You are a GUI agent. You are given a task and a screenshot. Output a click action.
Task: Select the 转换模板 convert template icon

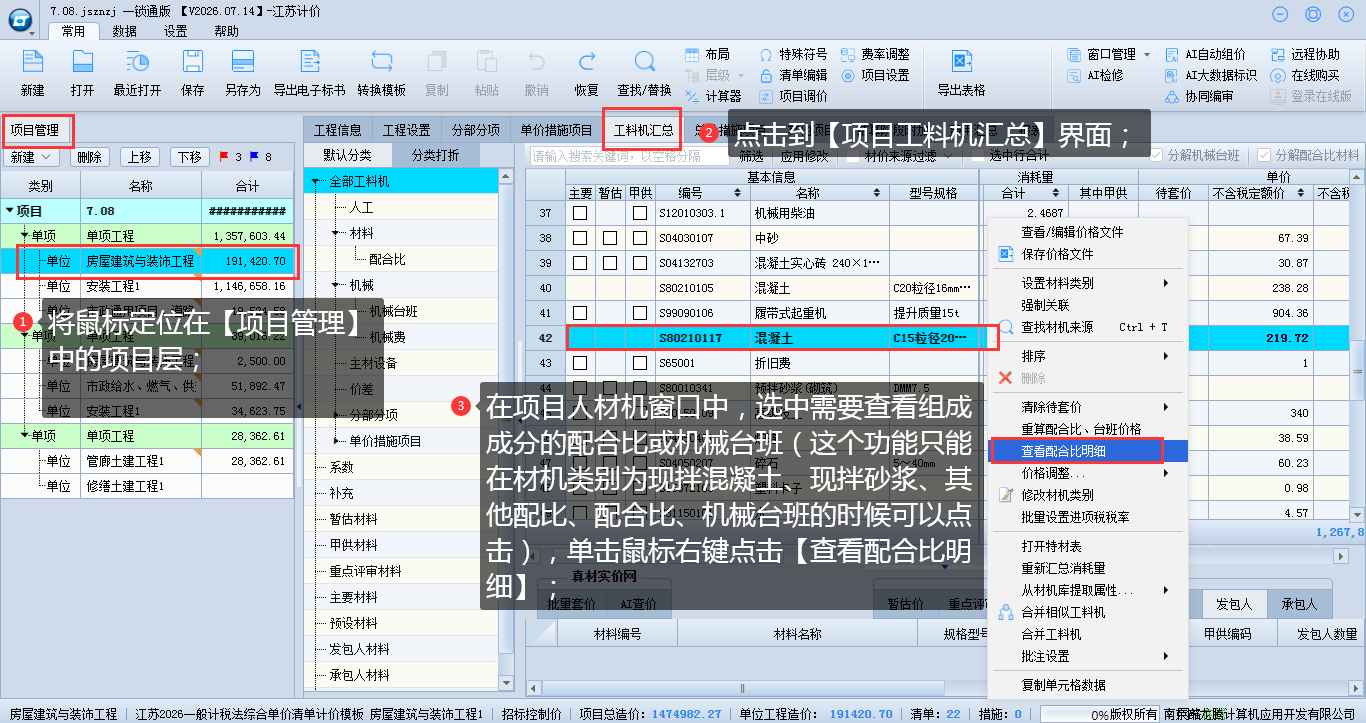click(382, 61)
